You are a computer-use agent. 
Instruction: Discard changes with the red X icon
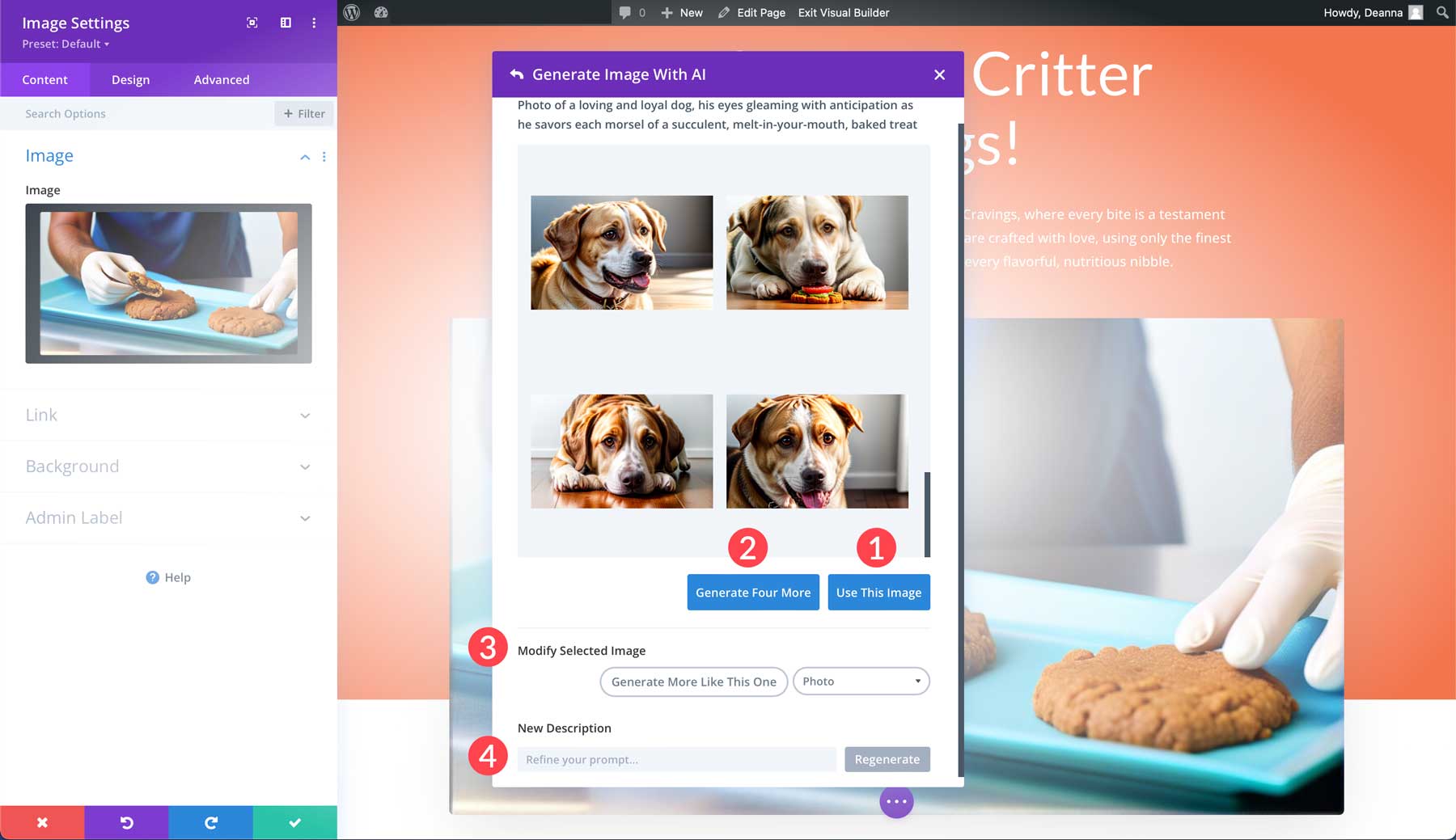click(x=42, y=822)
